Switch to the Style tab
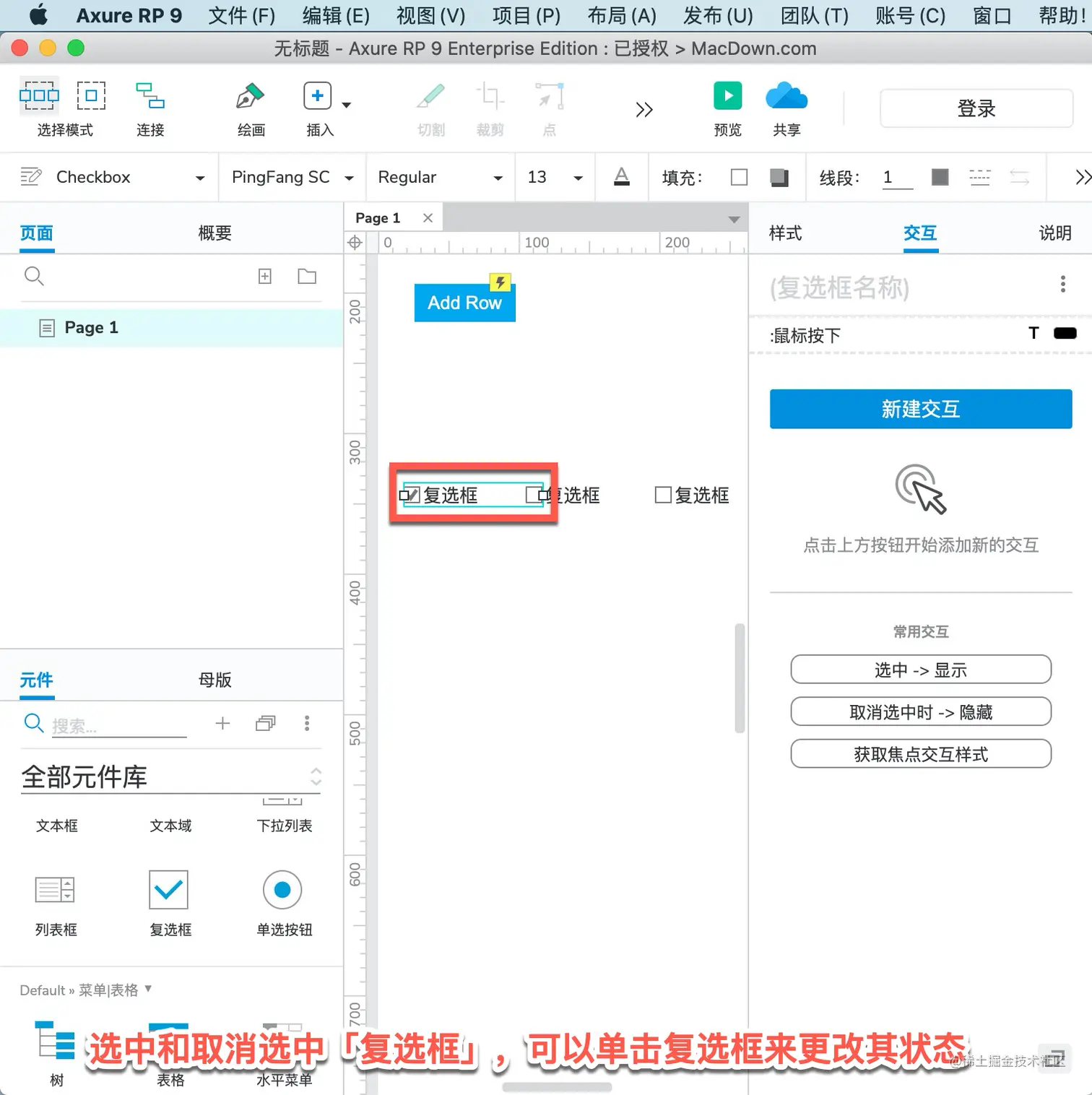The width and height of the screenshot is (1092, 1095). click(x=785, y=233)
